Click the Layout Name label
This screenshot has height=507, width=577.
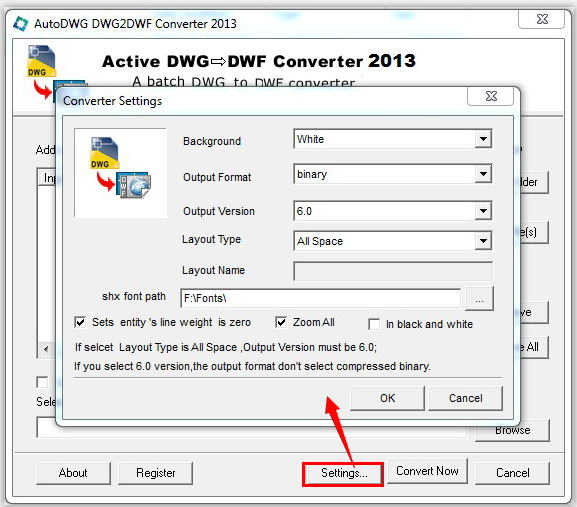pyautogui.click(x=213, y=270)
